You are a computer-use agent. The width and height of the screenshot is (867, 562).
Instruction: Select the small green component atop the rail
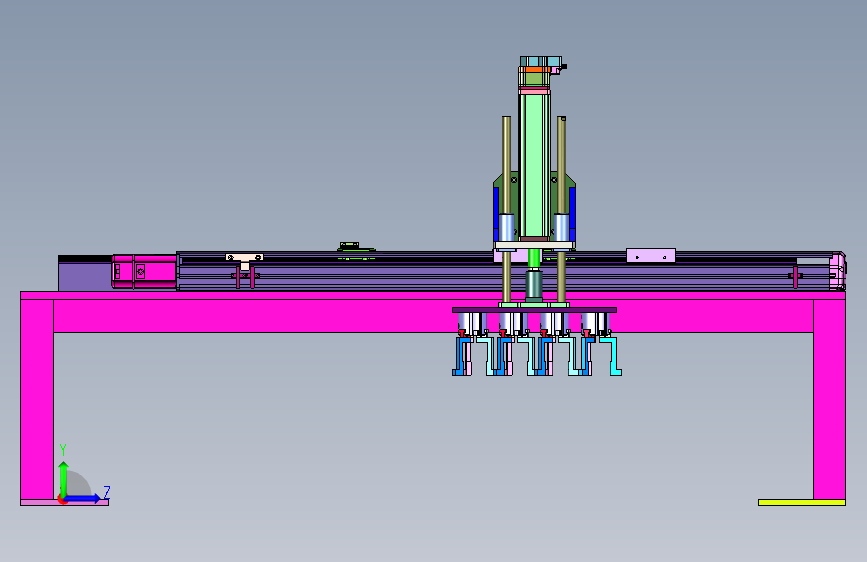coord(349,246)
